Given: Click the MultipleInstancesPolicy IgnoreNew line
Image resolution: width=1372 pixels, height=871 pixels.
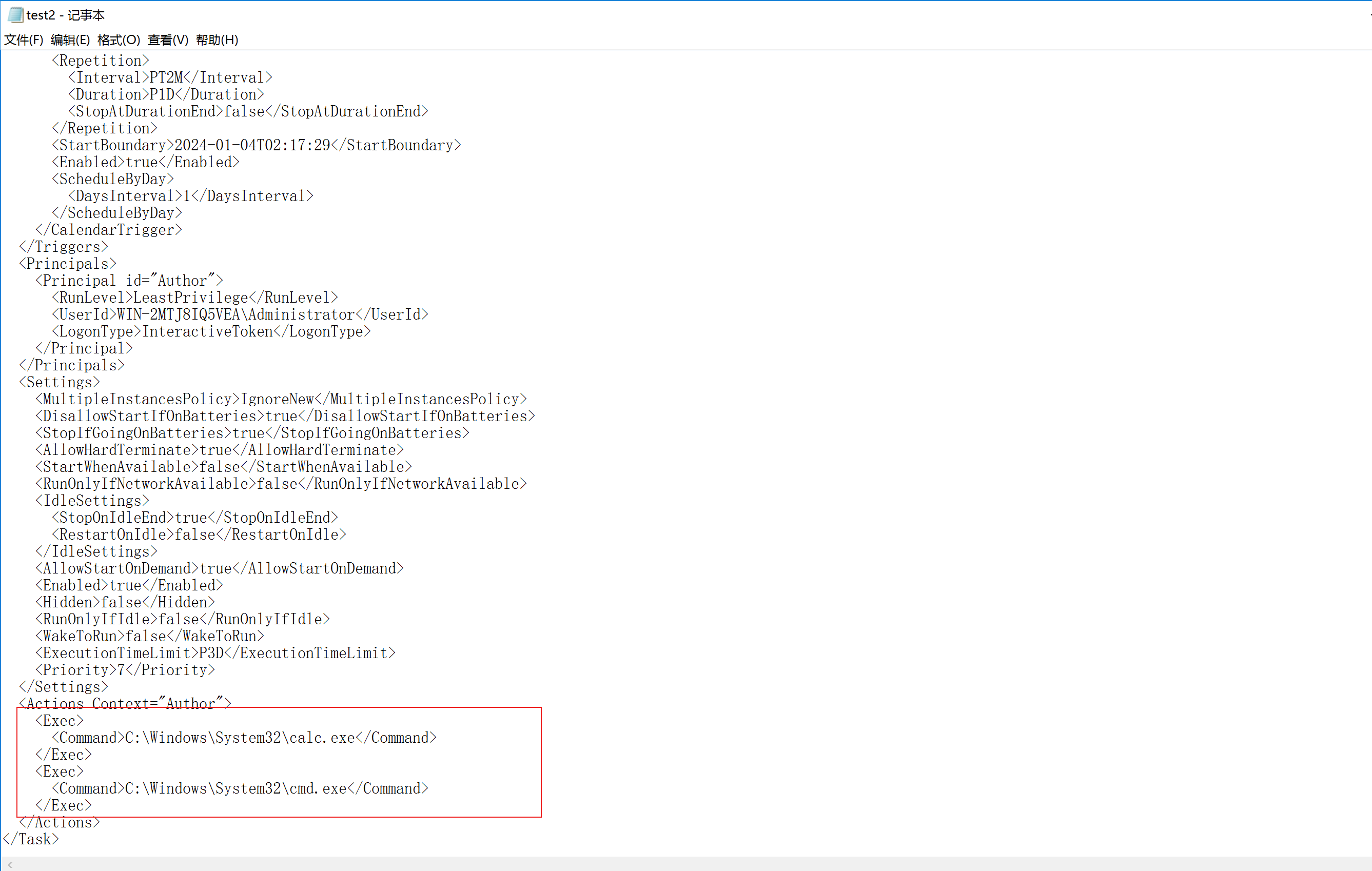Looking at the screenshot, I should click(282, 399).
